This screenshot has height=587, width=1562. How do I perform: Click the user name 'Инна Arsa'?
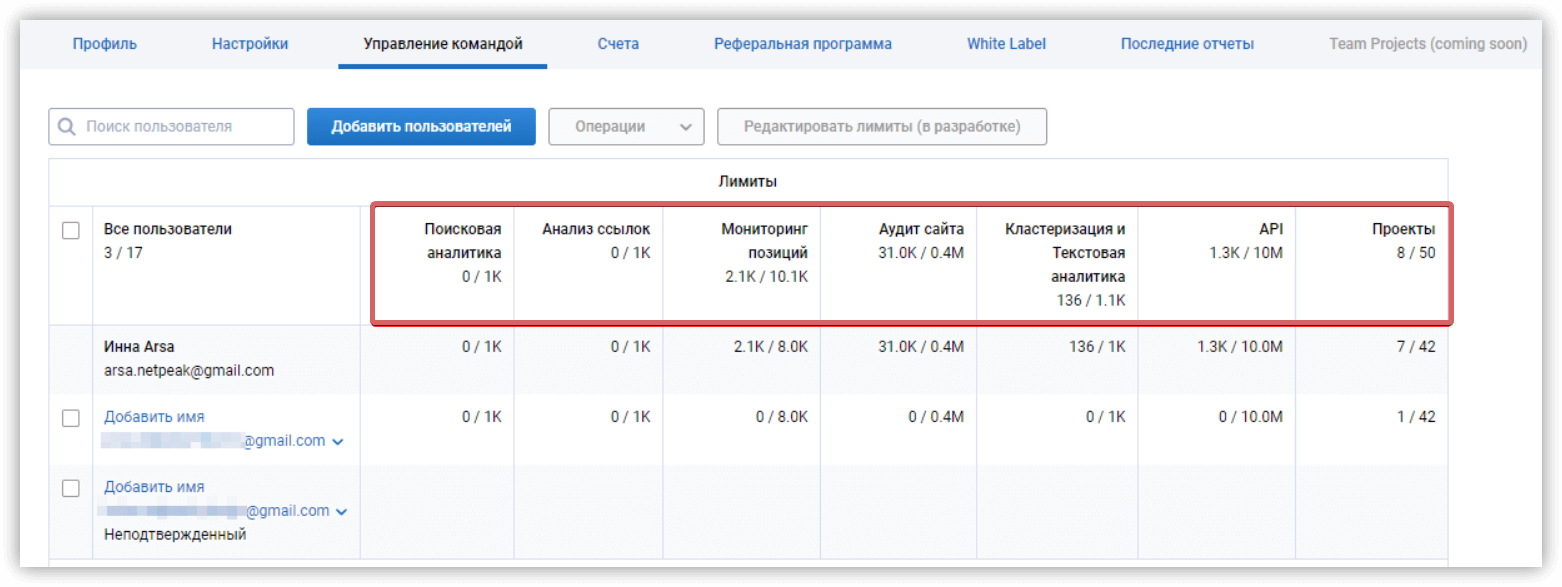pyautogui.click(x=139, y=347)
